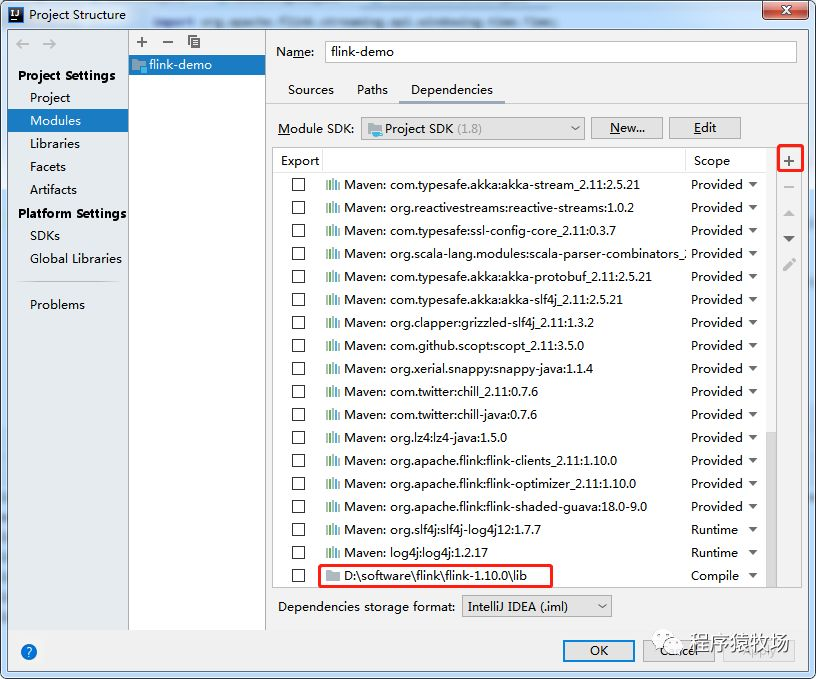Open Facets settings
The height and width of the screenshot is (679, 816).
[x=48, y=166]
